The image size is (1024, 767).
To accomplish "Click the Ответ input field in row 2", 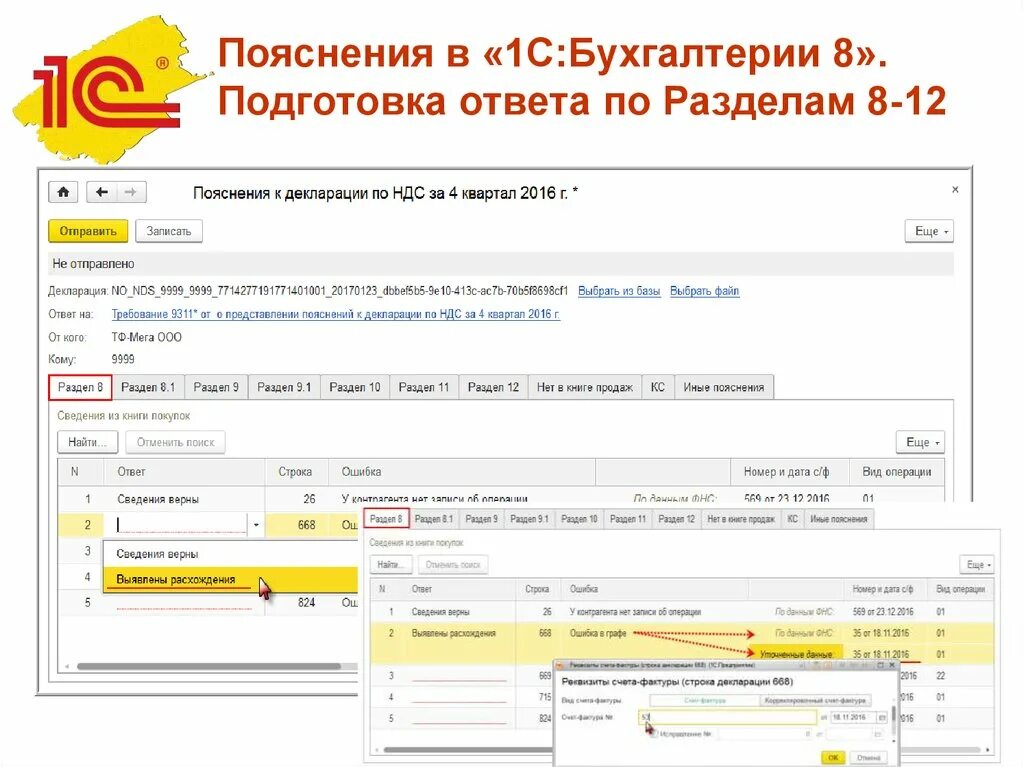I will [181, 525].
